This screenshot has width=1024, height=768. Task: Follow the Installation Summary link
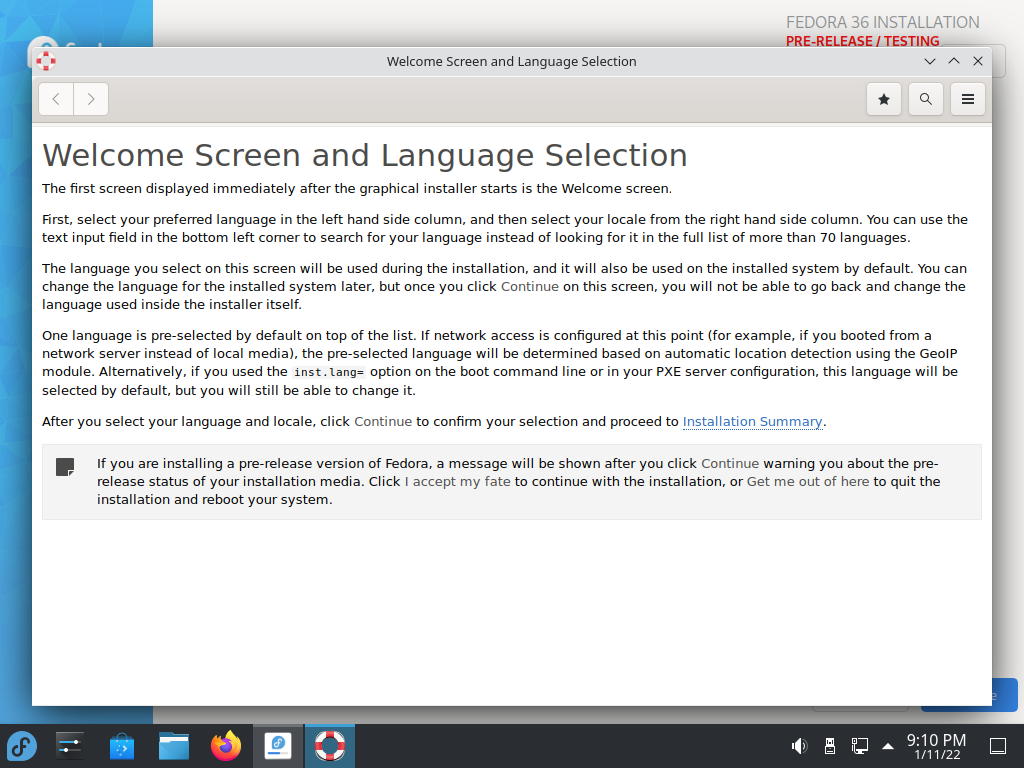click(752, 422)
